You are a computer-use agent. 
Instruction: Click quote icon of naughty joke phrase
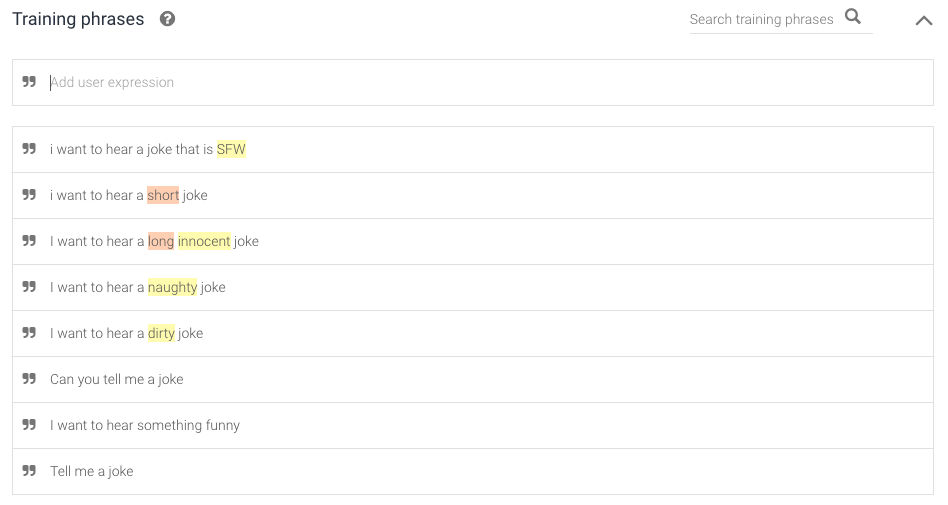[29, 287]
